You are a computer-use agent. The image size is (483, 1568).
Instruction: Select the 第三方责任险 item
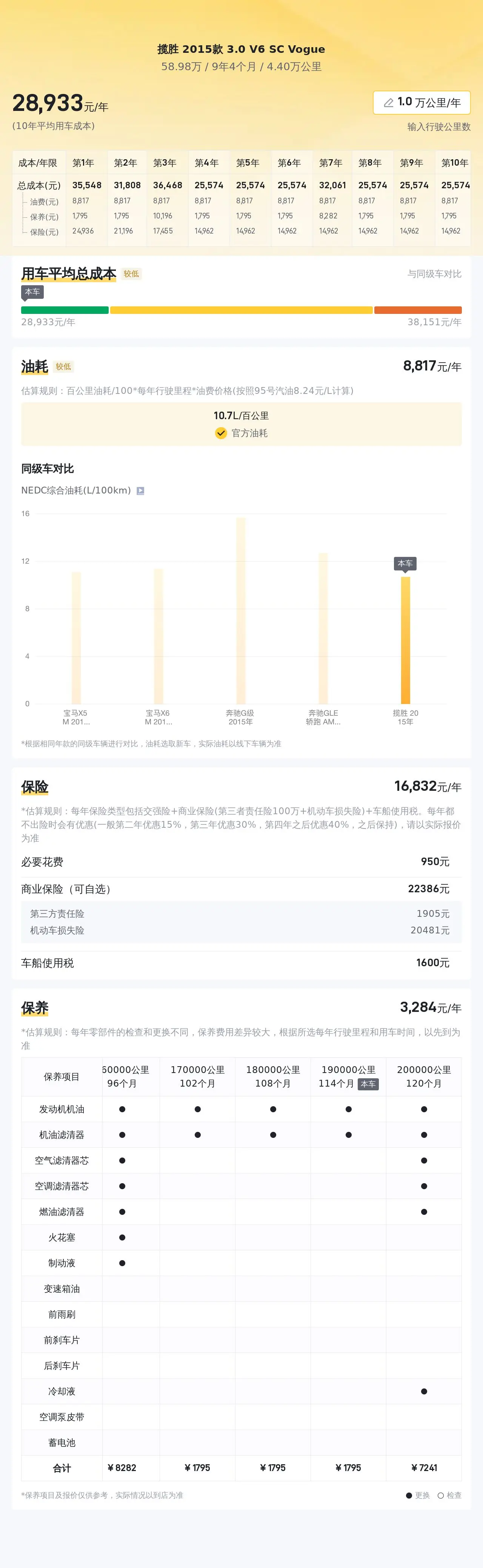(x=241, y=914)
